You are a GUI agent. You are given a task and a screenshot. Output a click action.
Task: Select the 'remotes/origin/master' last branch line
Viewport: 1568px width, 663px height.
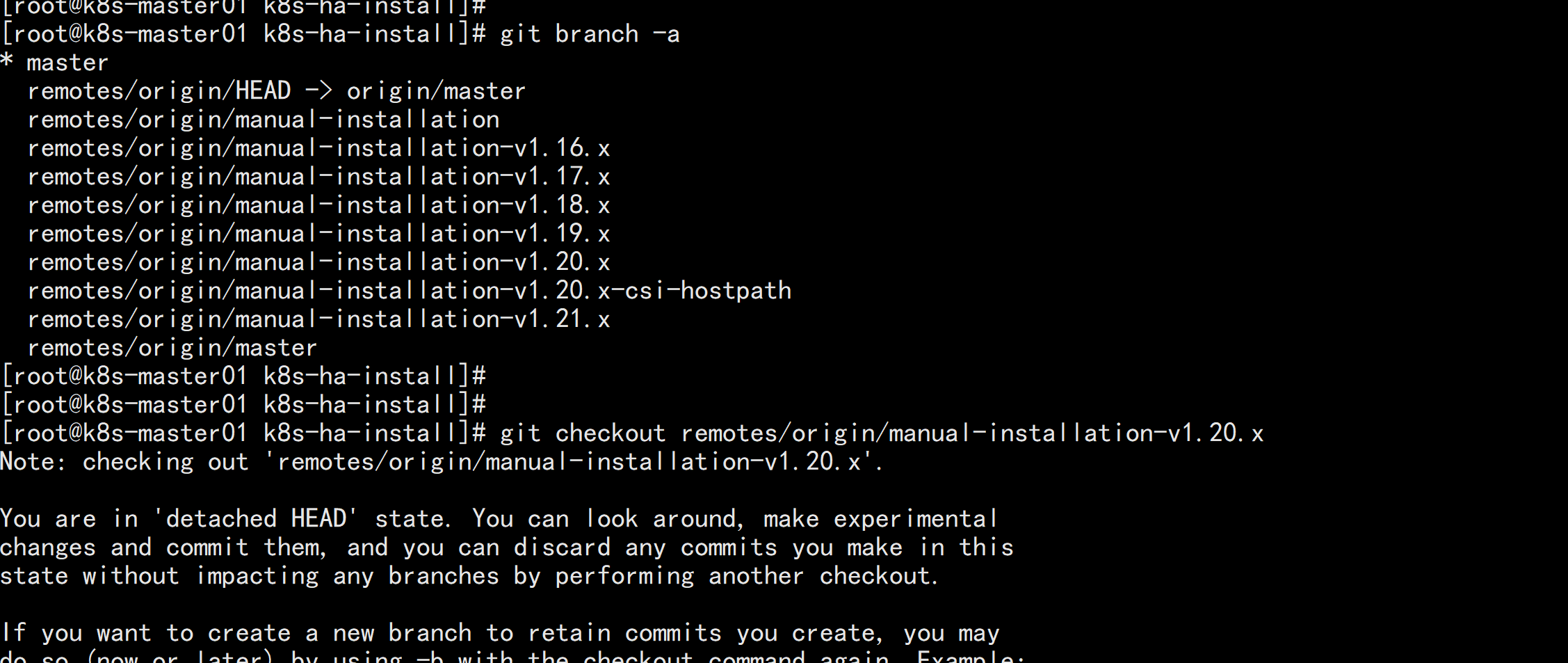[x=172, y=348]
